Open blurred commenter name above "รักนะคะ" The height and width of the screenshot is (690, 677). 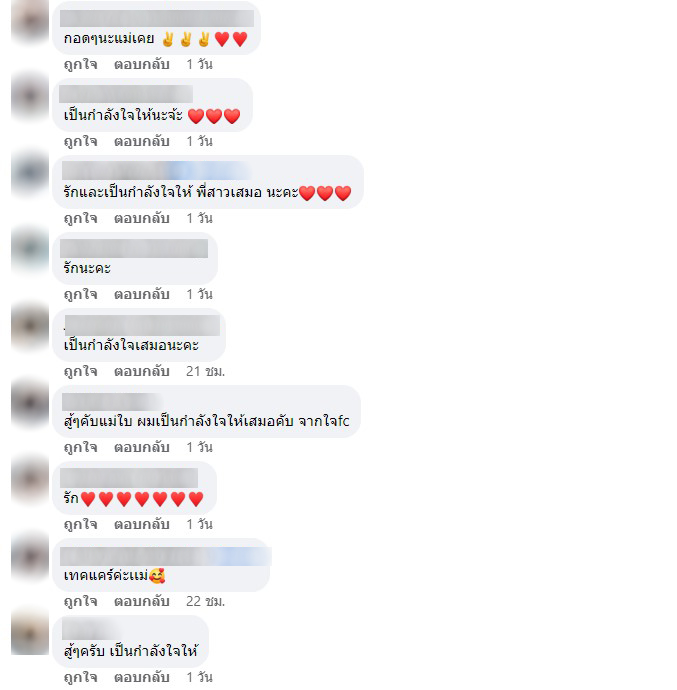coord(134,249)
